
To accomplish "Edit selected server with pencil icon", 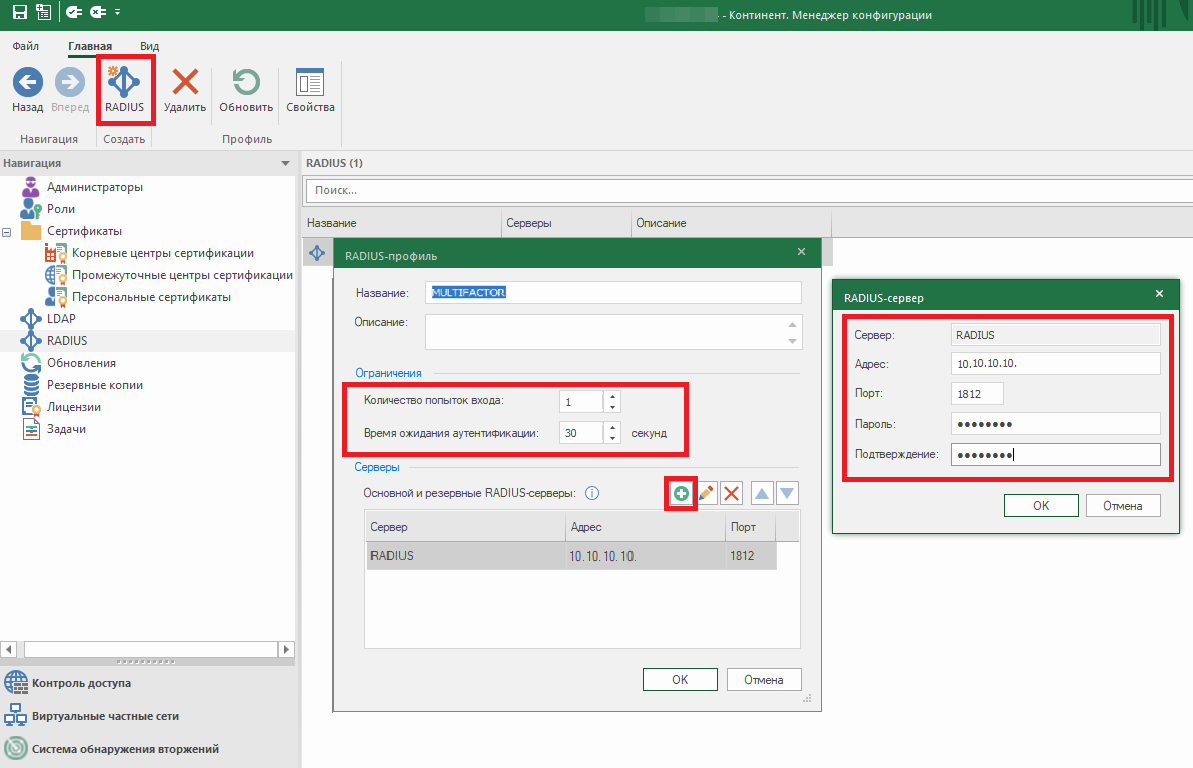I will pyautogui.click(x=706, y=493).
